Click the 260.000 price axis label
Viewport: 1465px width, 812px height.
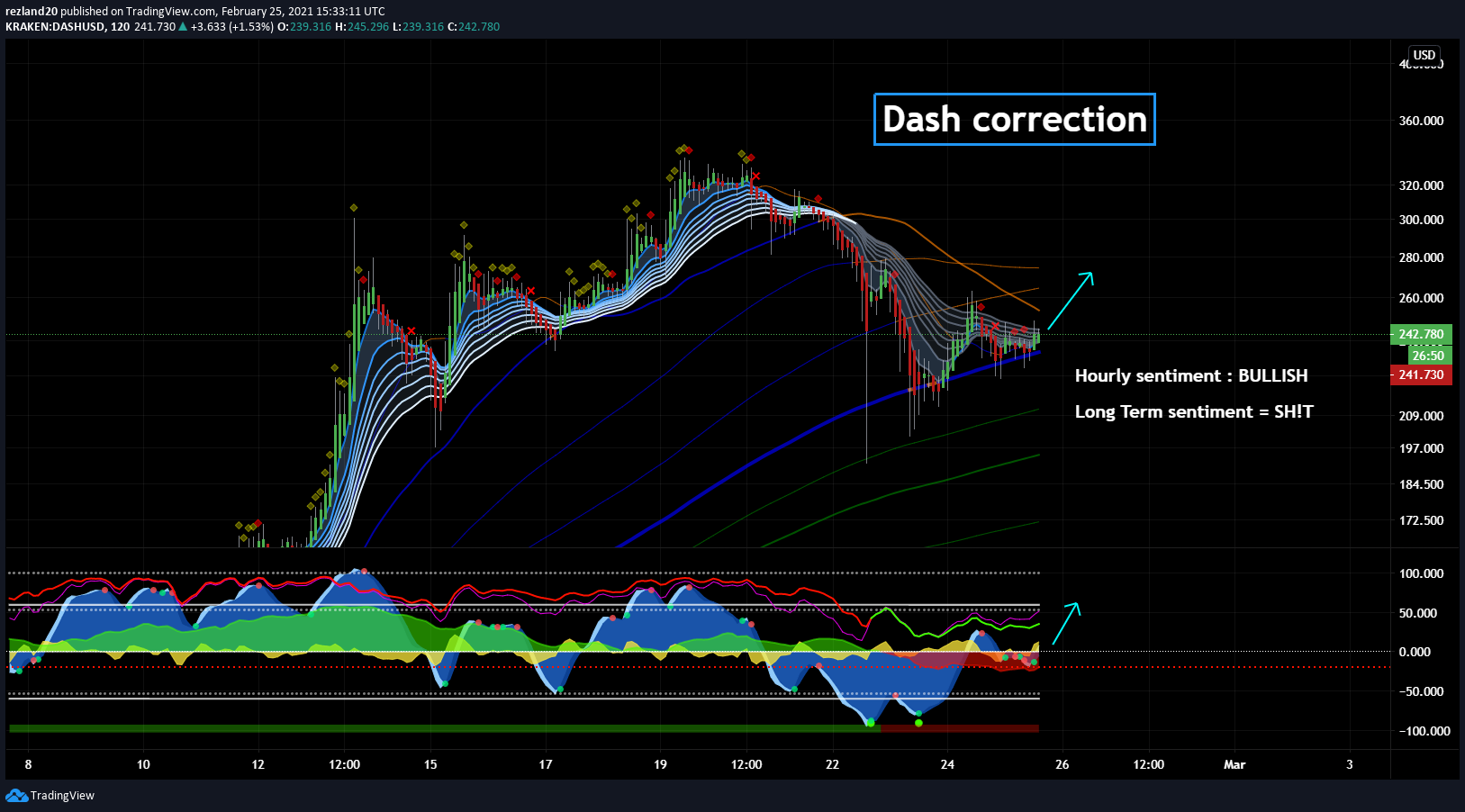click(1421, 298)
